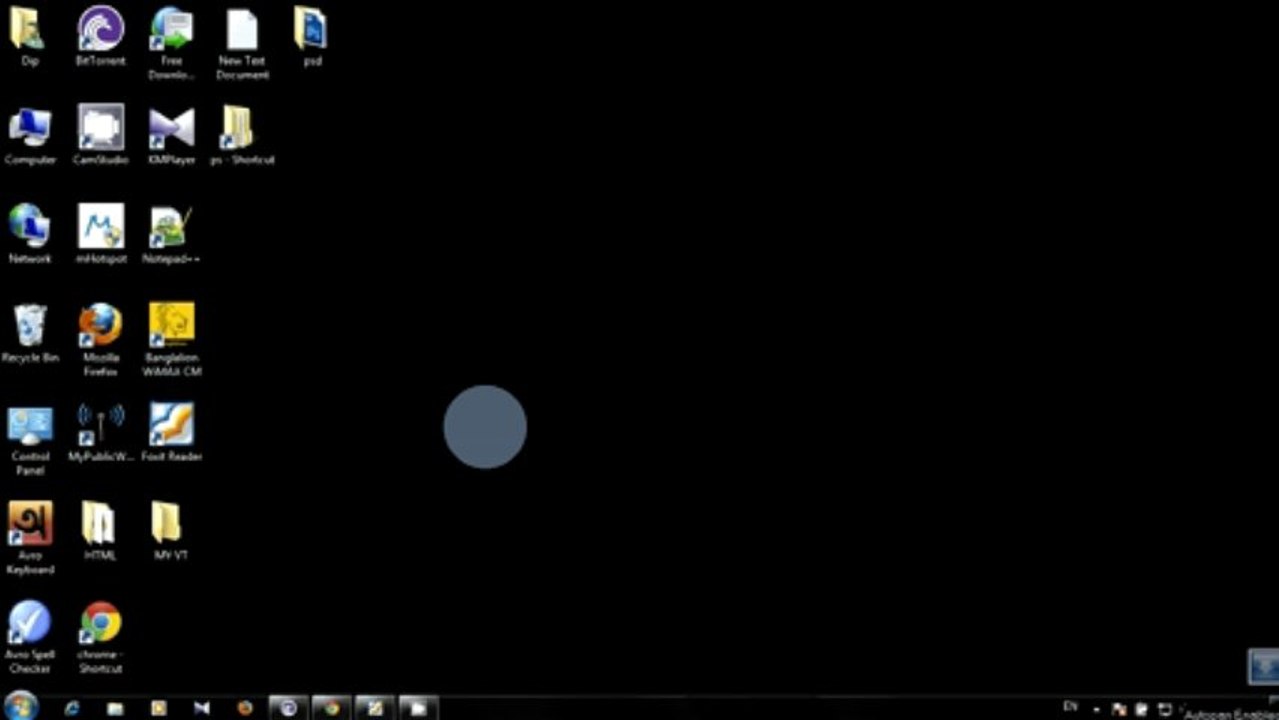1279x720 pixels.
Task: Open Windows Explorer from the taskbar
Action: (115, 708)
